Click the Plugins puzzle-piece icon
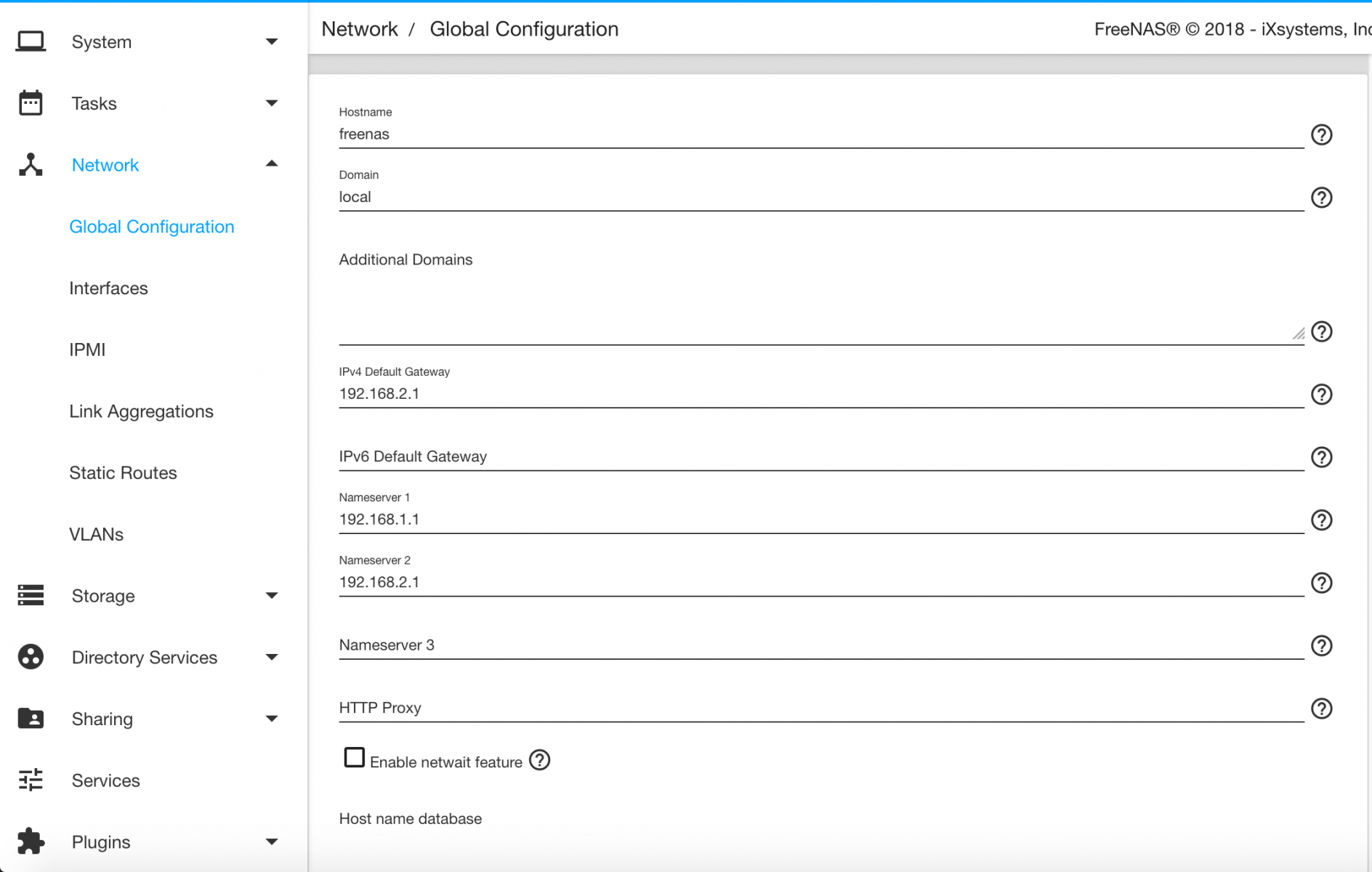The image size is (1372, 872). point(31,841)
